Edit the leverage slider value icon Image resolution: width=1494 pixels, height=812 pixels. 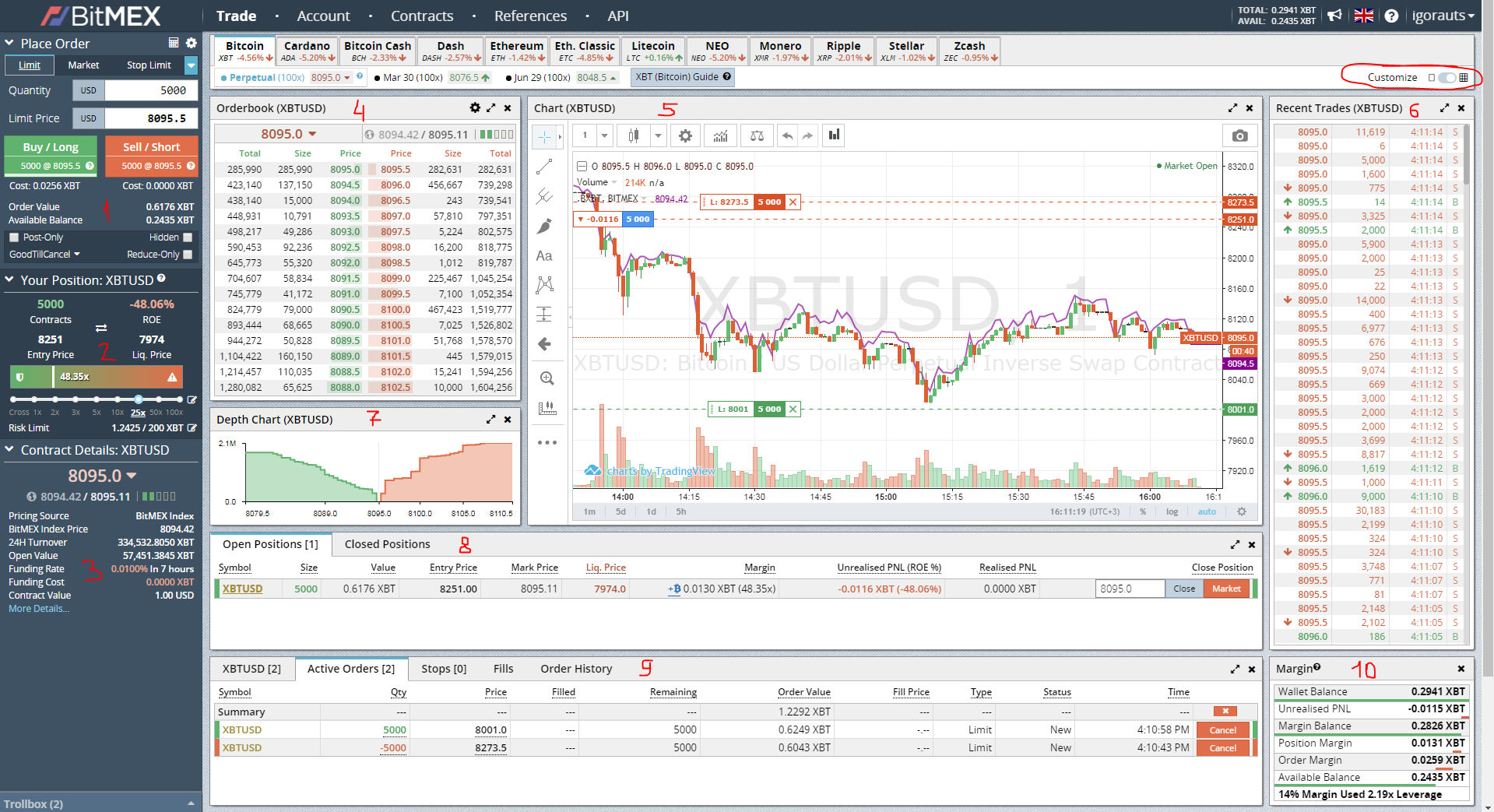point(192,399)
